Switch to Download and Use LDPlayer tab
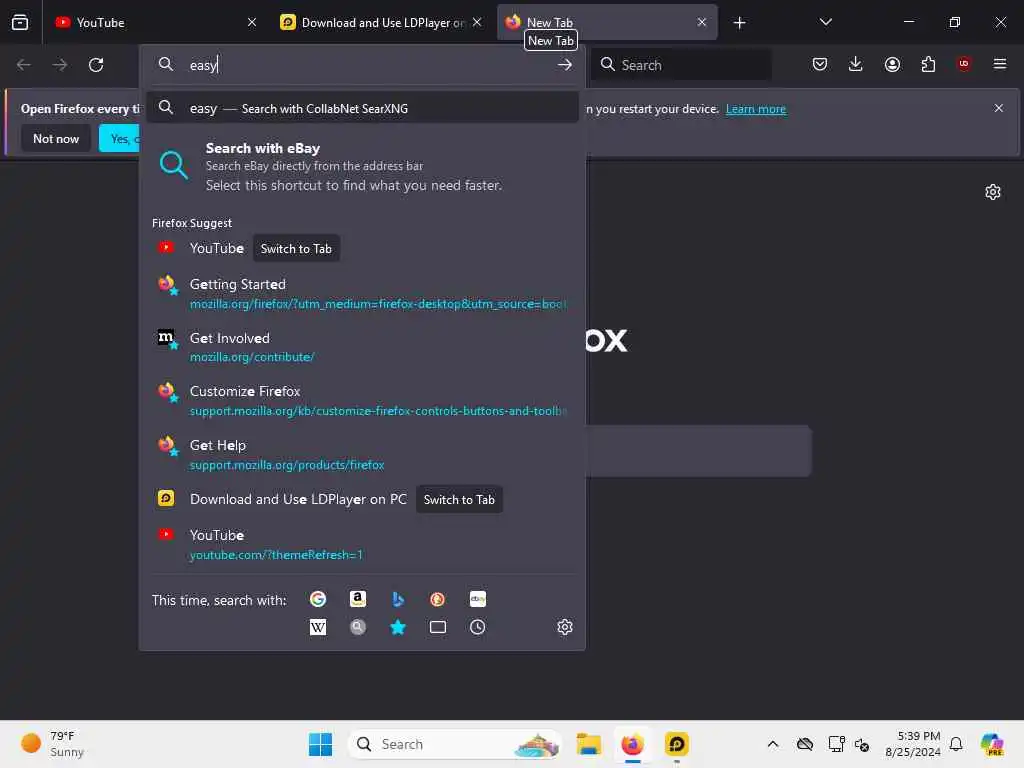Image resolution: width=1024 pixels, height=768 pixels. [382, 22]
